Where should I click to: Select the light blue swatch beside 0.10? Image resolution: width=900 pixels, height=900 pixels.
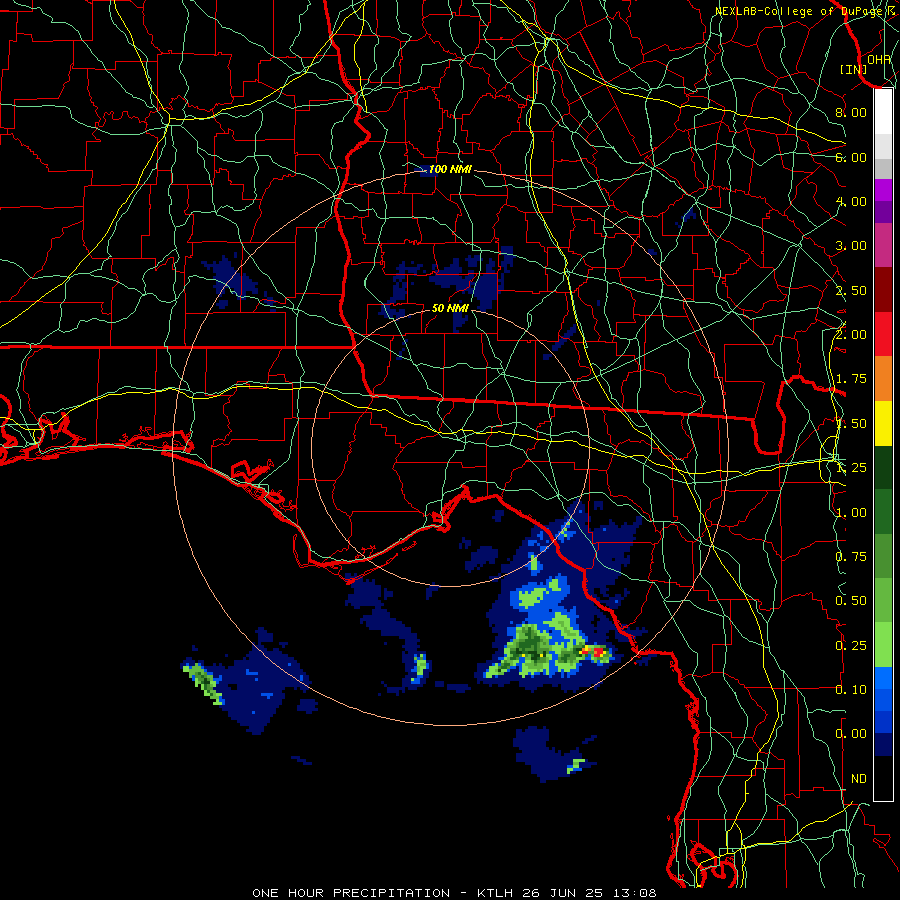pyautogui.click(x=883, y=678)
